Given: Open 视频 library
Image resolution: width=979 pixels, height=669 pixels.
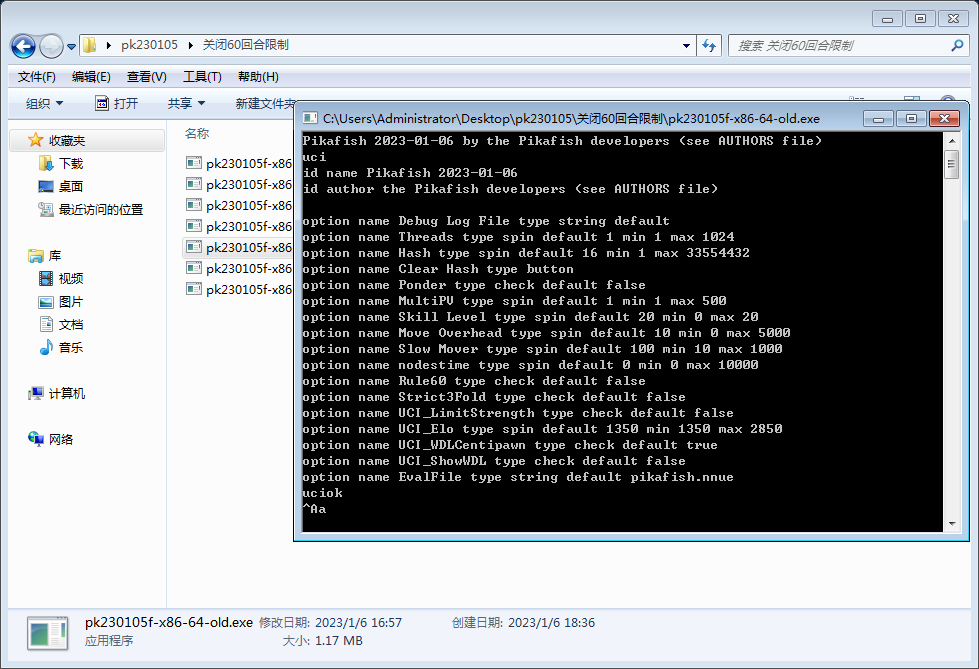Looking at the screenshot, I should [x=71, y=279].
